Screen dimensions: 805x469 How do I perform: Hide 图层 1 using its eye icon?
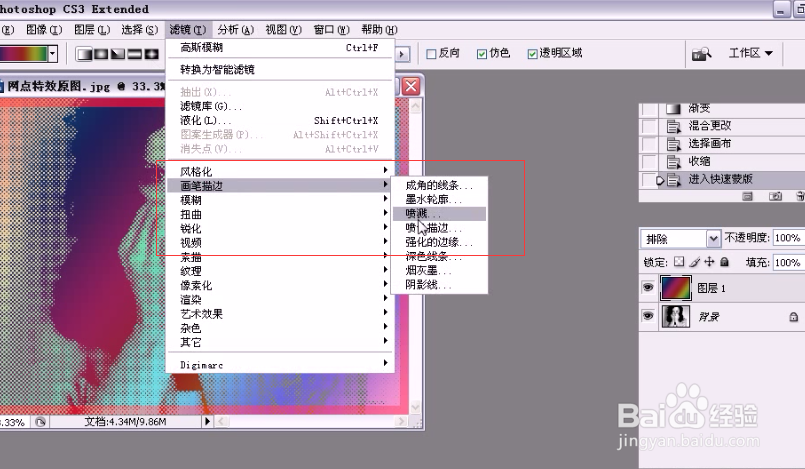[x=648, y=287]
